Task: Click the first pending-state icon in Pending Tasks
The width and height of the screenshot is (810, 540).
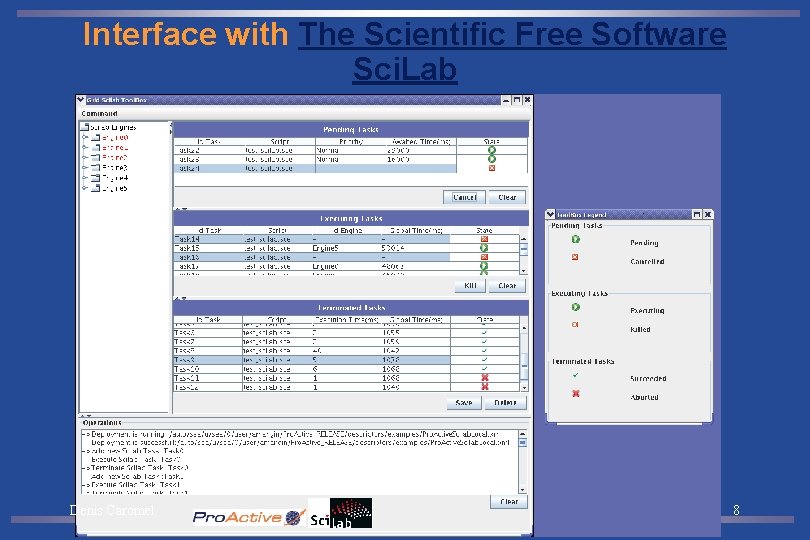Action: point(492,150)
